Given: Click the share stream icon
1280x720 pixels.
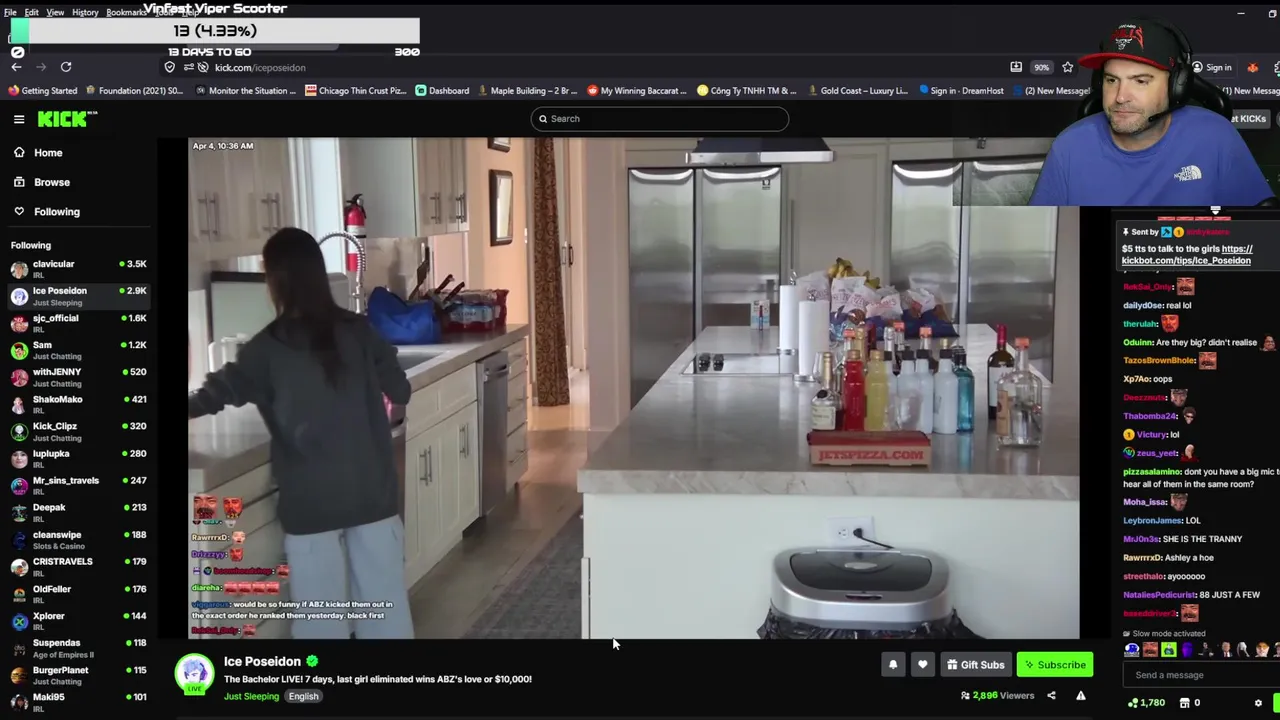Looking at the screenshot, I should click(1051, 696).
